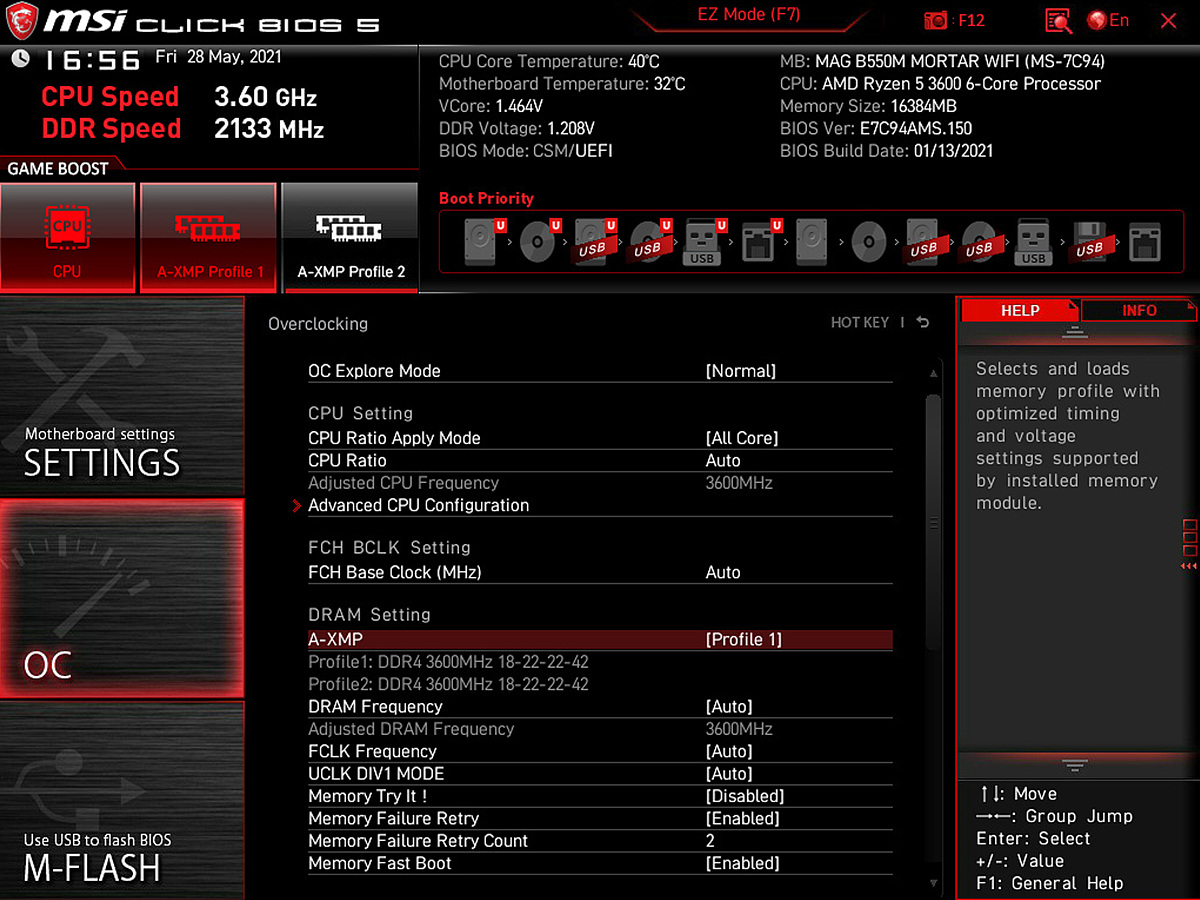The width and height of the screenshot is (1200, 900).
Task: Select the UEFI USB CD/DVD boot icon
Action: pyautogui.click(x=648, y=241)
